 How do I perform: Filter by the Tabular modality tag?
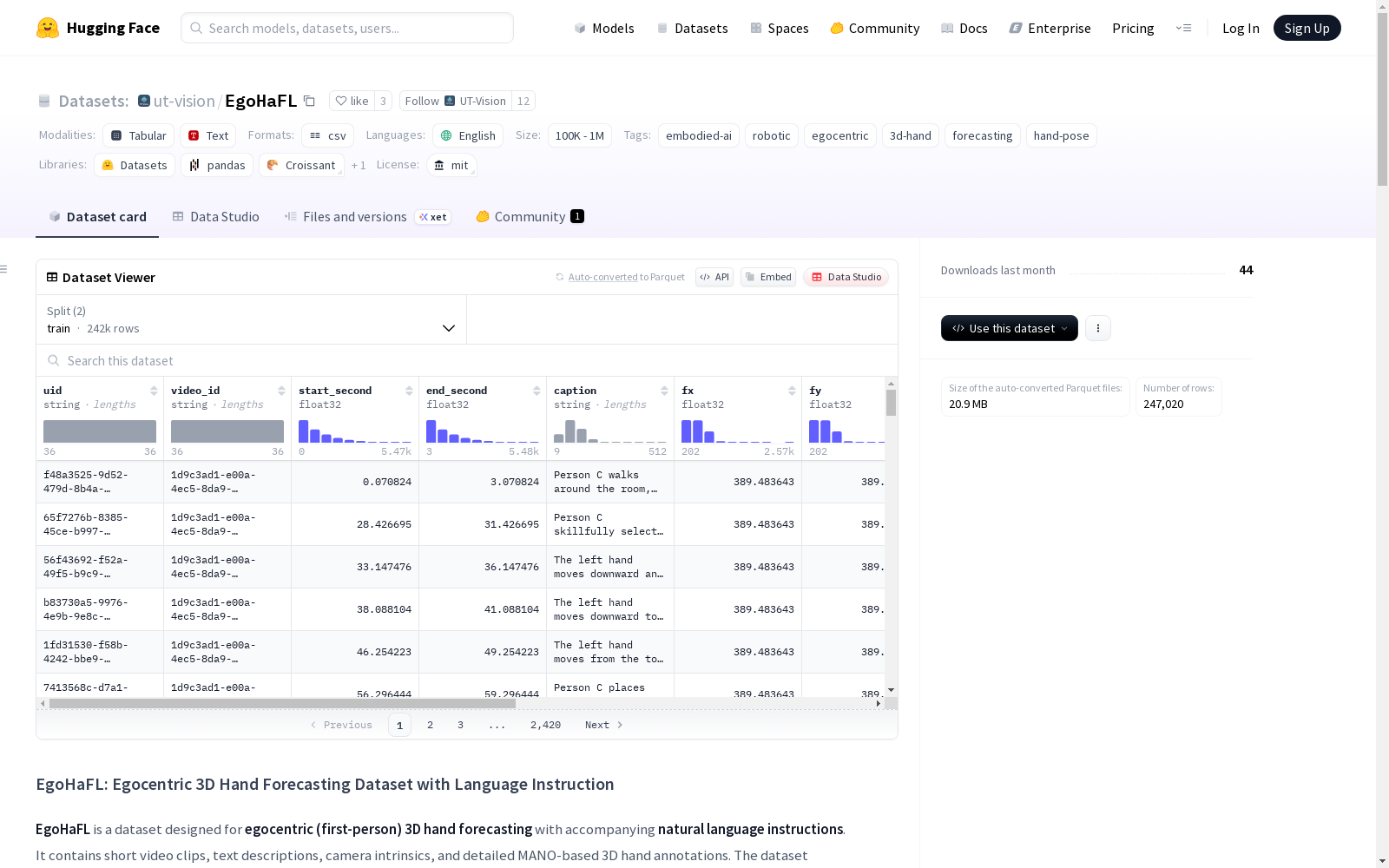click(139, 135)
